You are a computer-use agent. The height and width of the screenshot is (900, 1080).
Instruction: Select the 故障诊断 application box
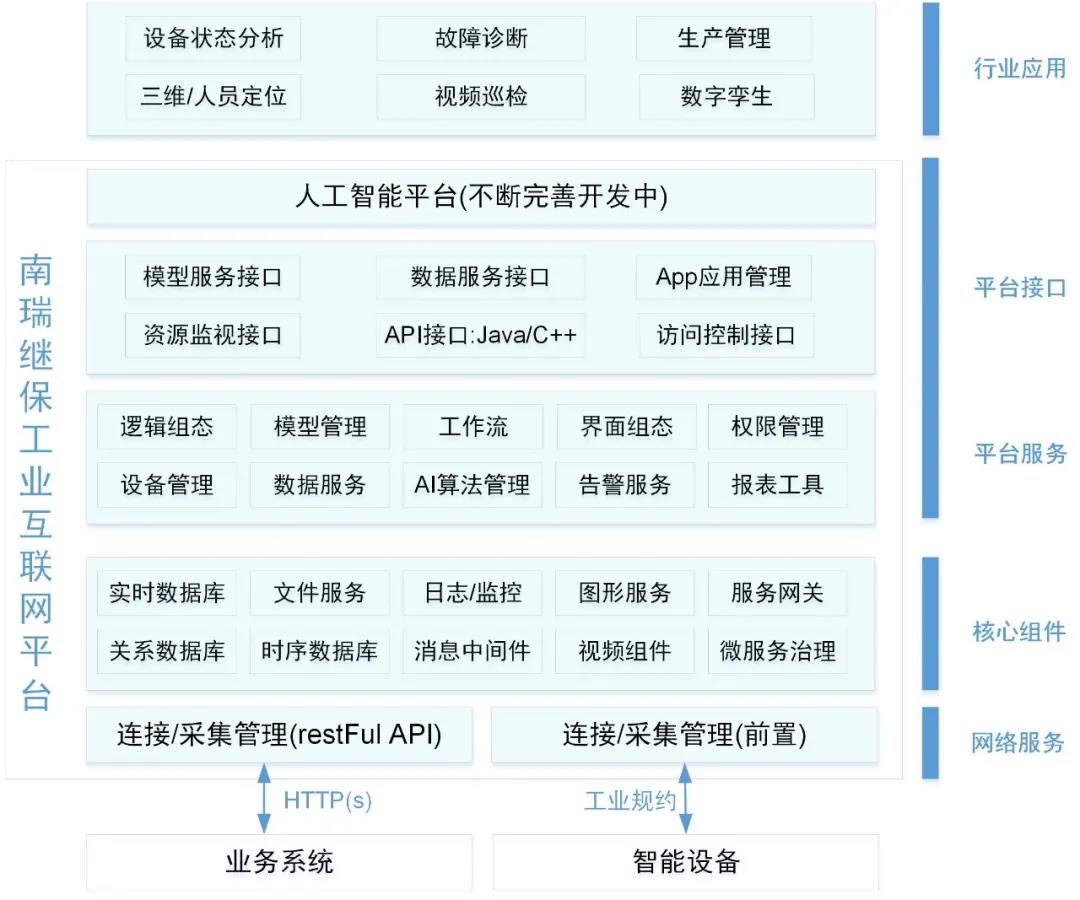pos(480,39)
